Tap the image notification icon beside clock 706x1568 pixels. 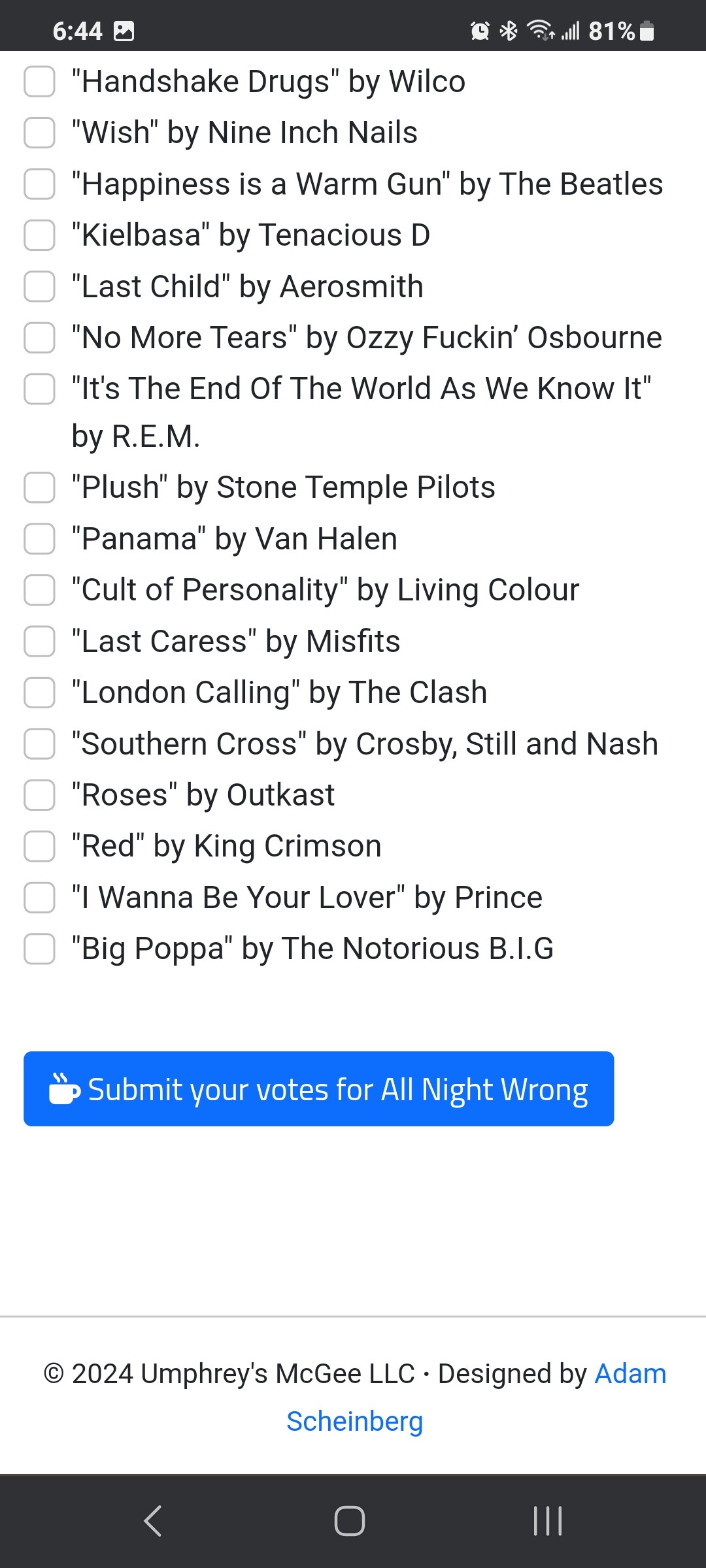pyautogui.click(x=124, y=31)
